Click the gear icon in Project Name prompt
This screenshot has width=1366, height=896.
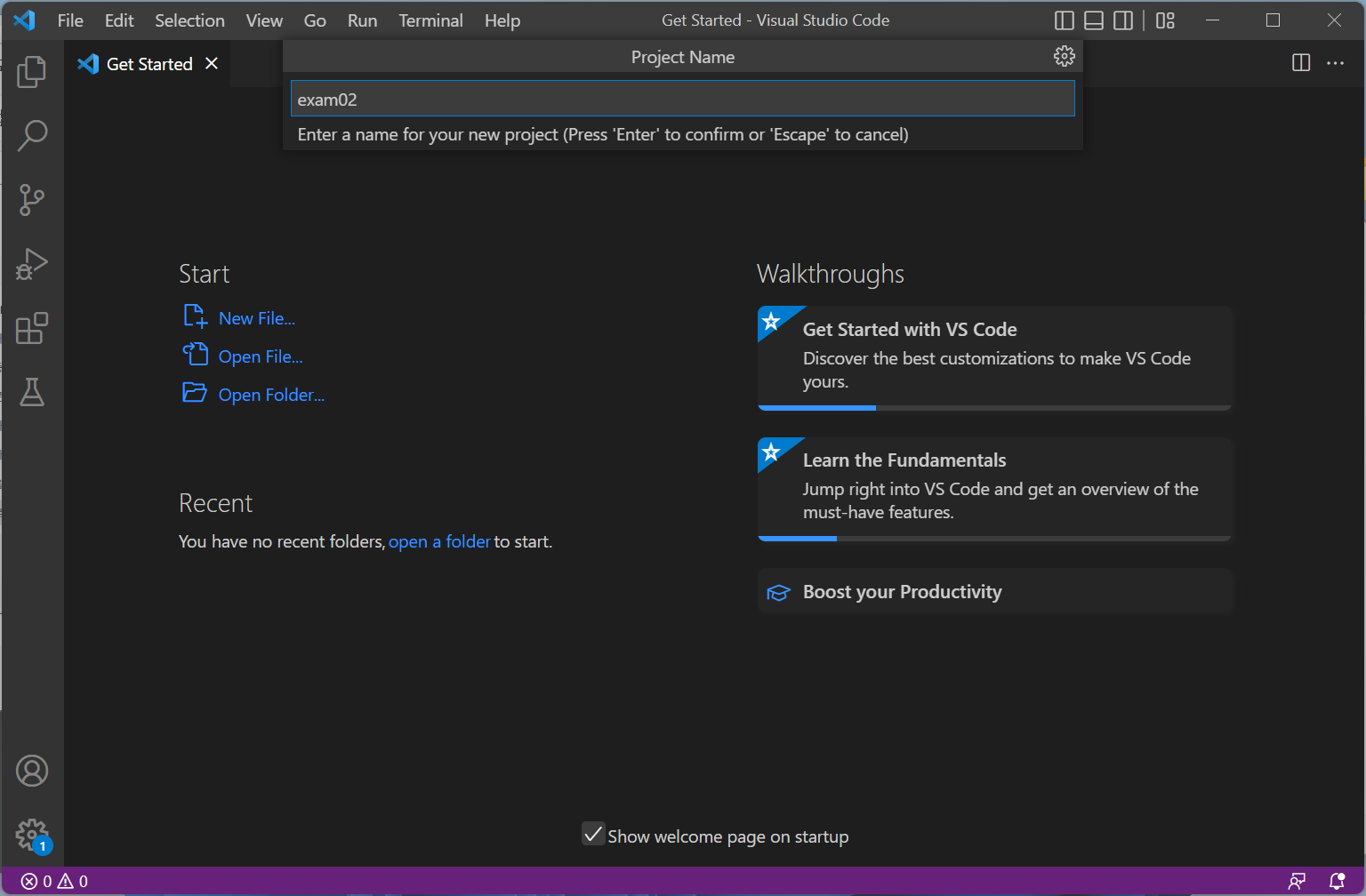1064,57
